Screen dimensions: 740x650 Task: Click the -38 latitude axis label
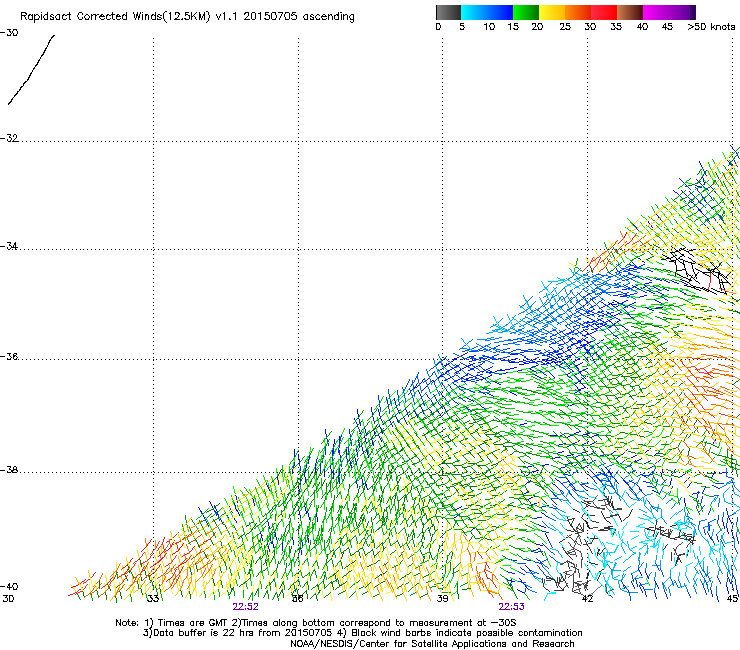tap(9, 470)
